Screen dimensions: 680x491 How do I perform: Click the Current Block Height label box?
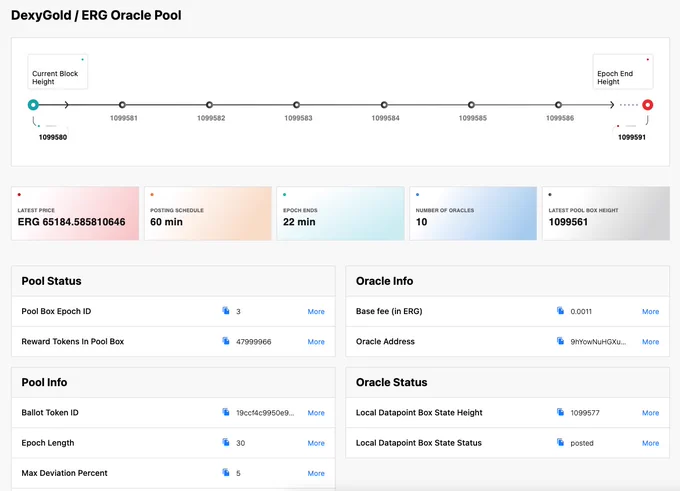58,72
